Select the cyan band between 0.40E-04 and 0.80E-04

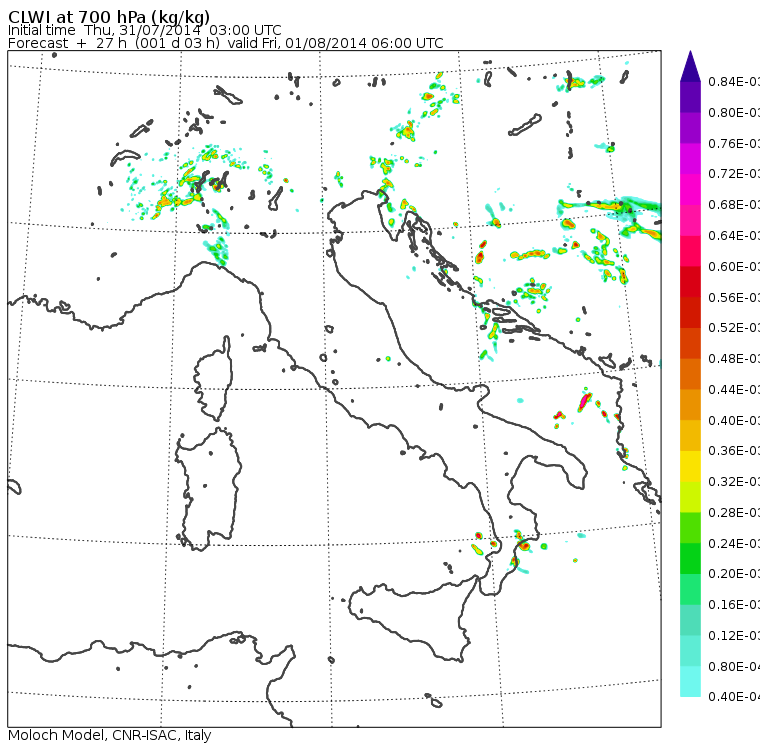pyautogui.click(x=690, y=681)
